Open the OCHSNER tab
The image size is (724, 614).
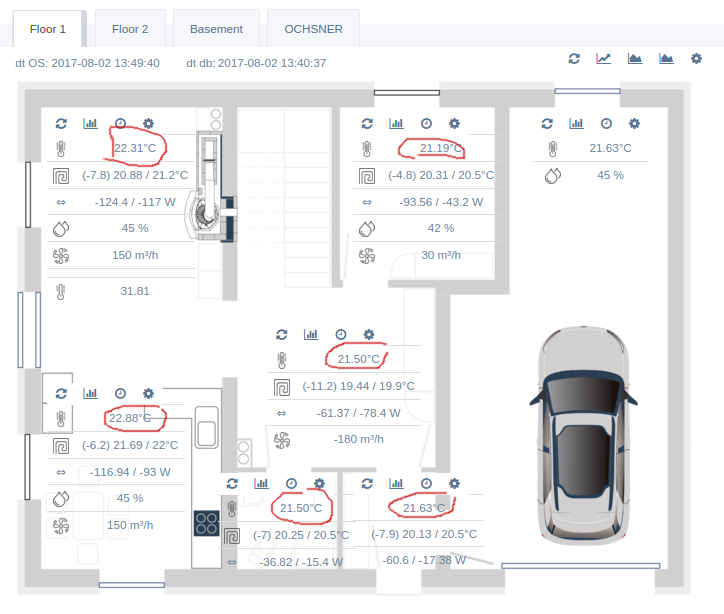(x=313, y=29)
